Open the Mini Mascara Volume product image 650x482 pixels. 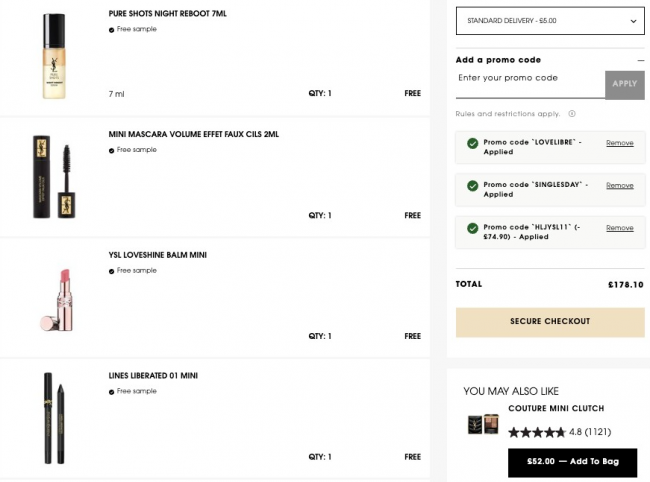[53, 176]
